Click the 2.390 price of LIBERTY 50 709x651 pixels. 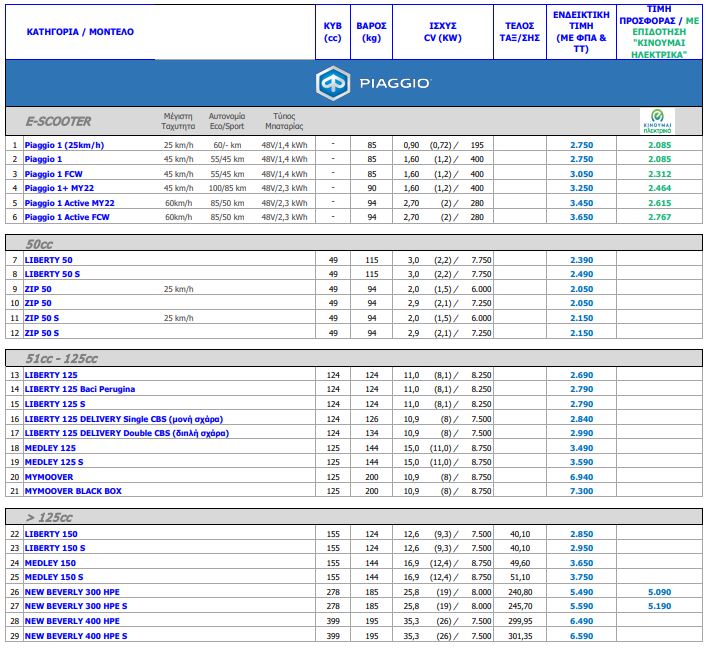[x=581, y=260]
